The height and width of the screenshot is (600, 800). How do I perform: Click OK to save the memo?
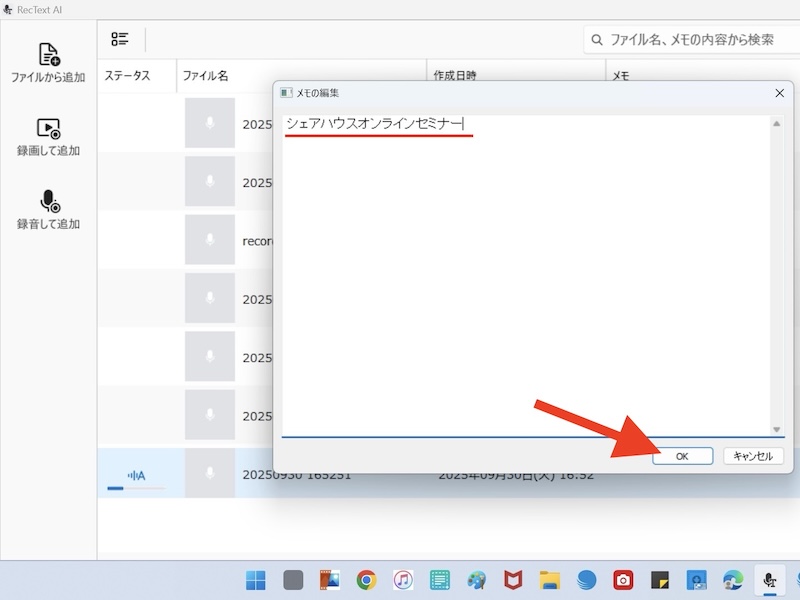pyautogui.click(x=682, y=456)
